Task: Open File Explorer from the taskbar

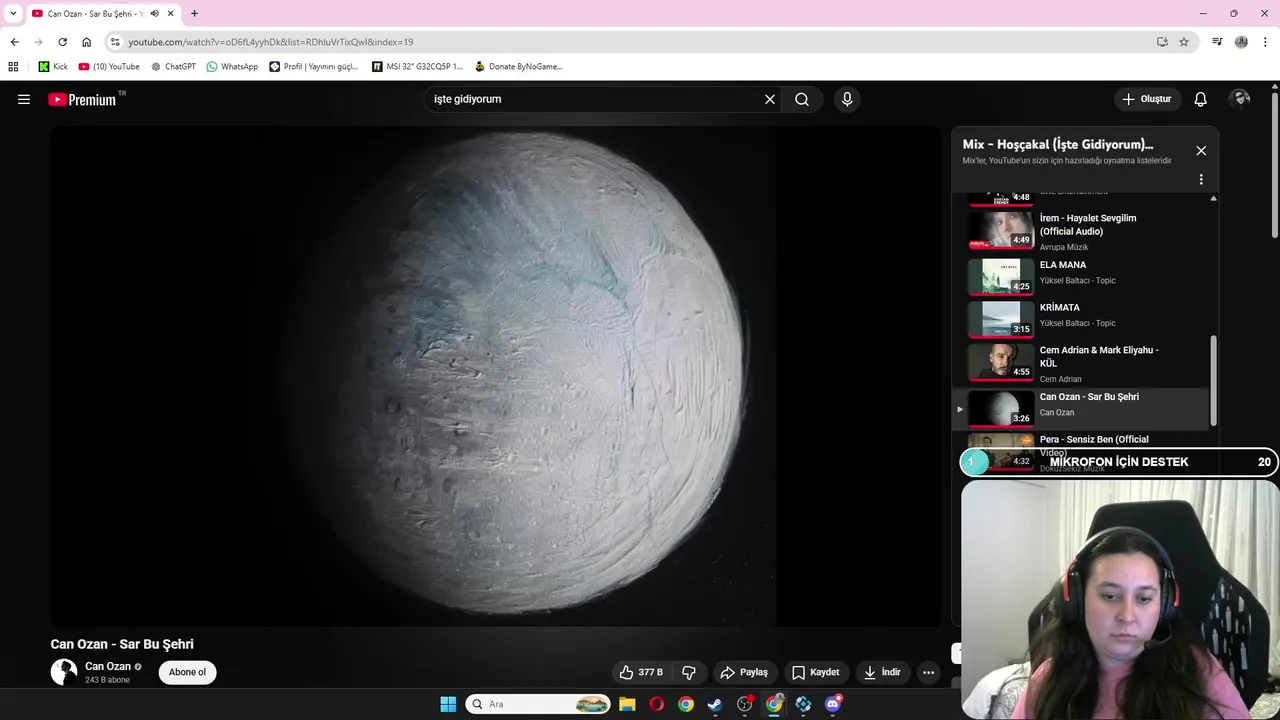Action: (627, 704)
